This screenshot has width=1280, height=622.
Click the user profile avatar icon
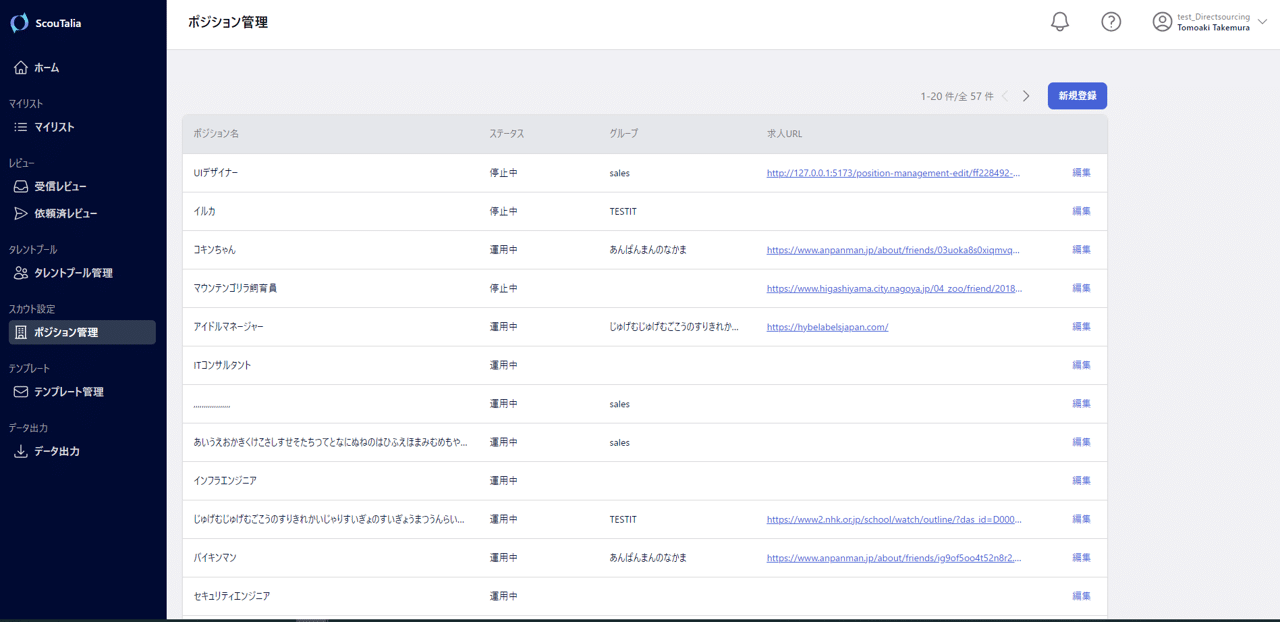point(1162,22)
